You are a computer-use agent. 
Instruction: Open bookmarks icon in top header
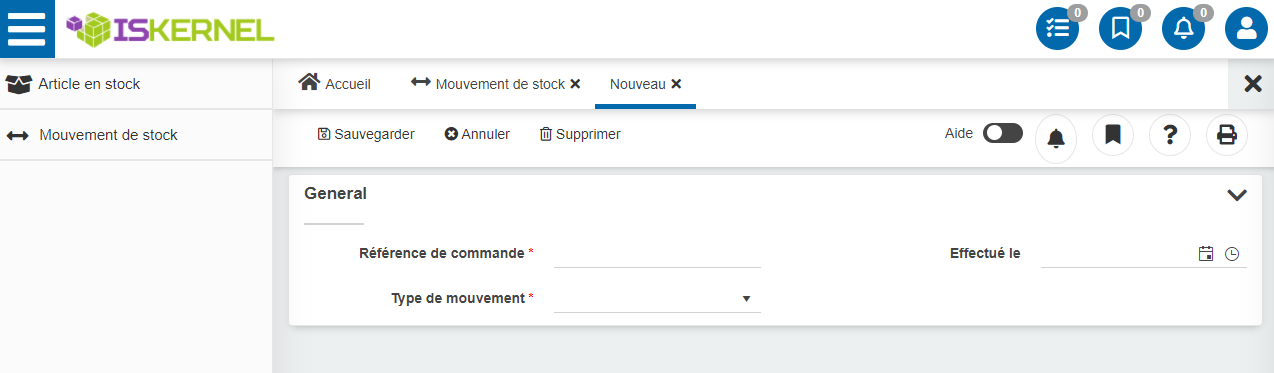click(x=1120, y=29)
